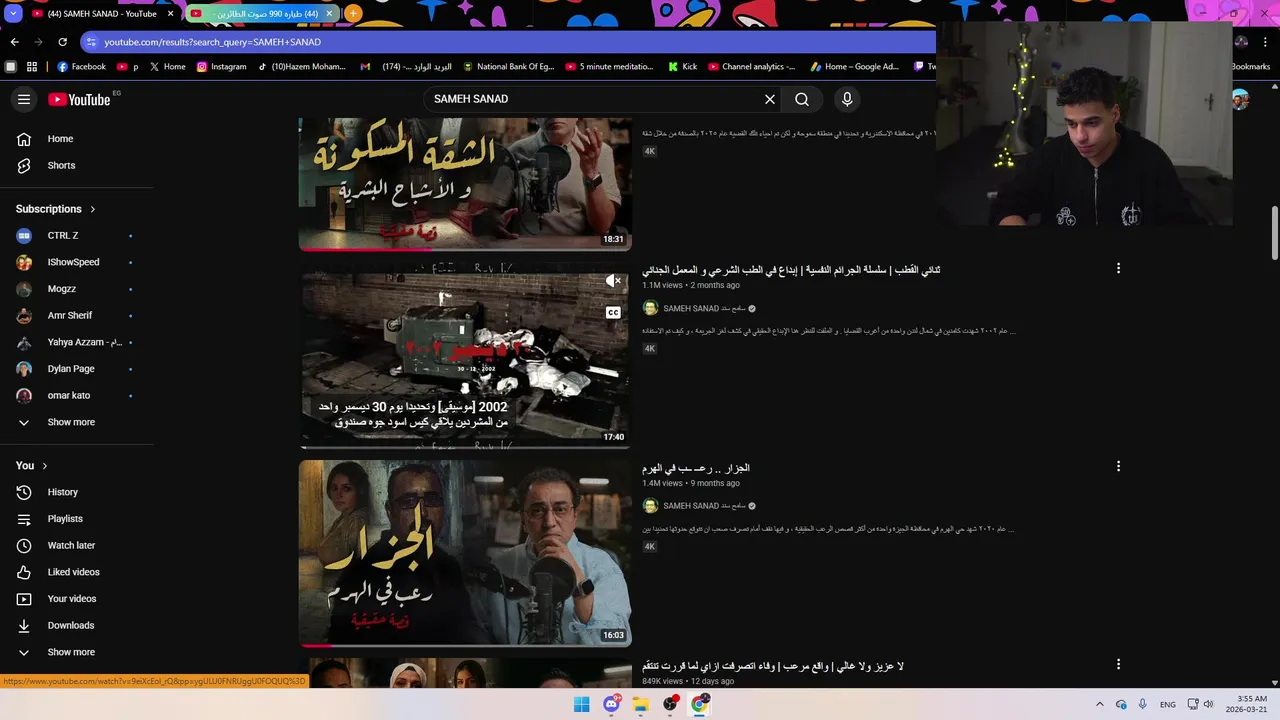Click the browser address bar URL

click(213, 42)
